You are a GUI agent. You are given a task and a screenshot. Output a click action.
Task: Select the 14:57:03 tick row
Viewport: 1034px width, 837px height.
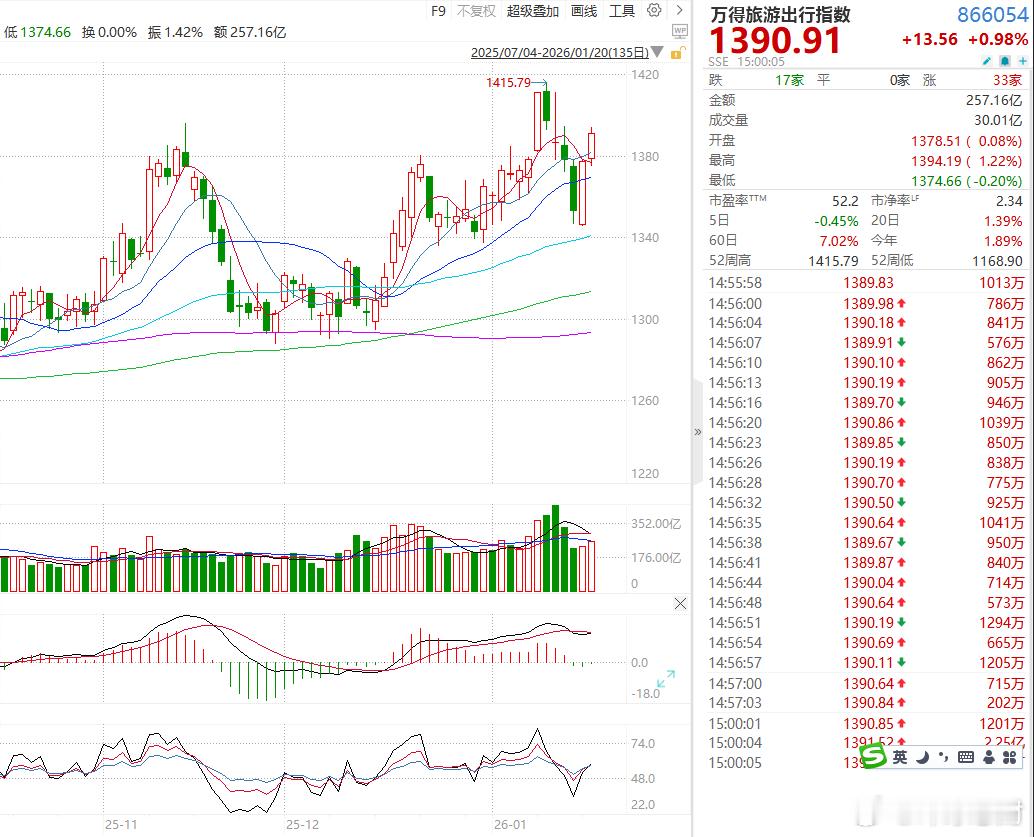tap(865, 703)
